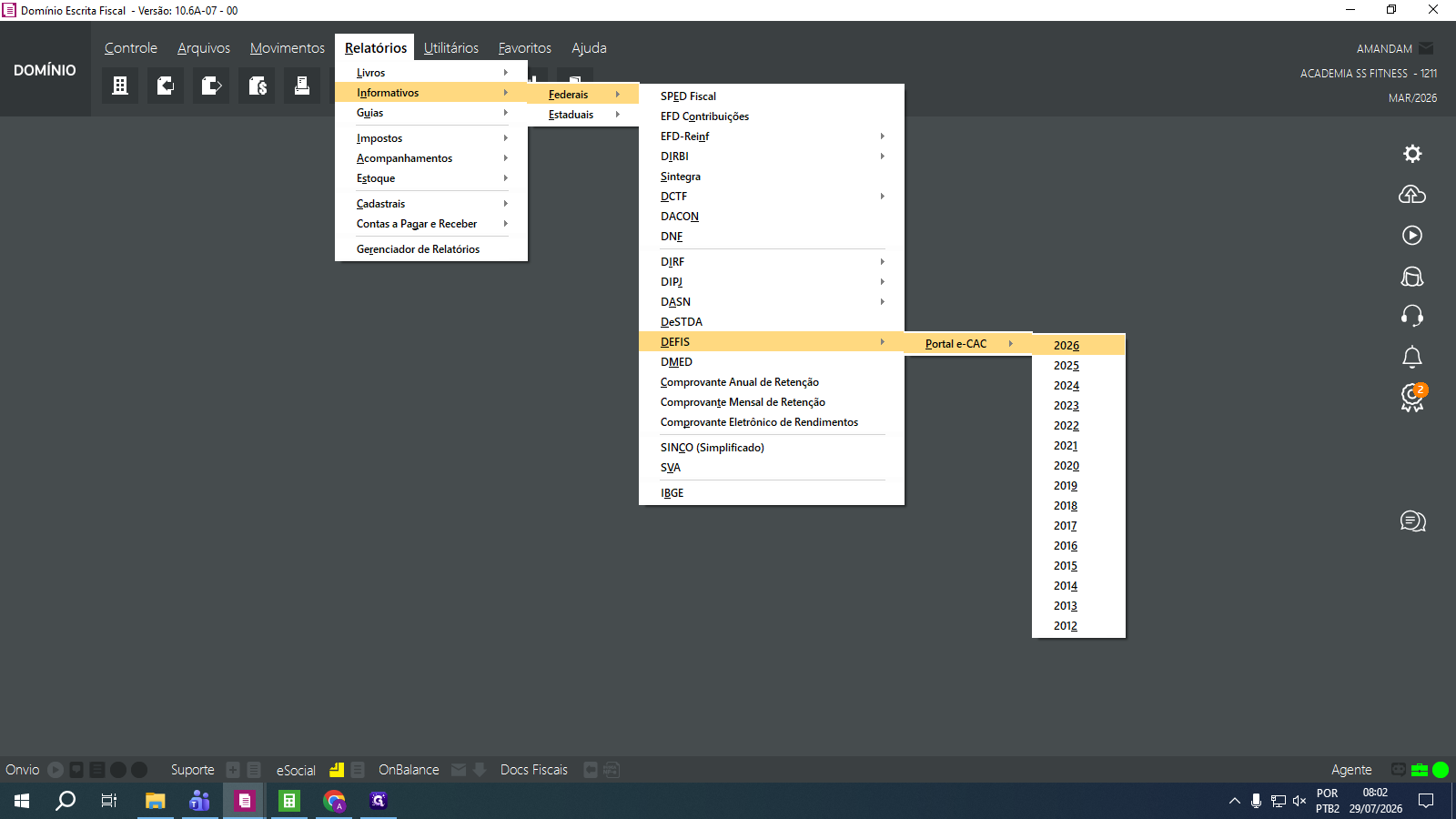Click the user mail envelope icon near AMANDAM

pyautogui.click(x=1426, y=48)
